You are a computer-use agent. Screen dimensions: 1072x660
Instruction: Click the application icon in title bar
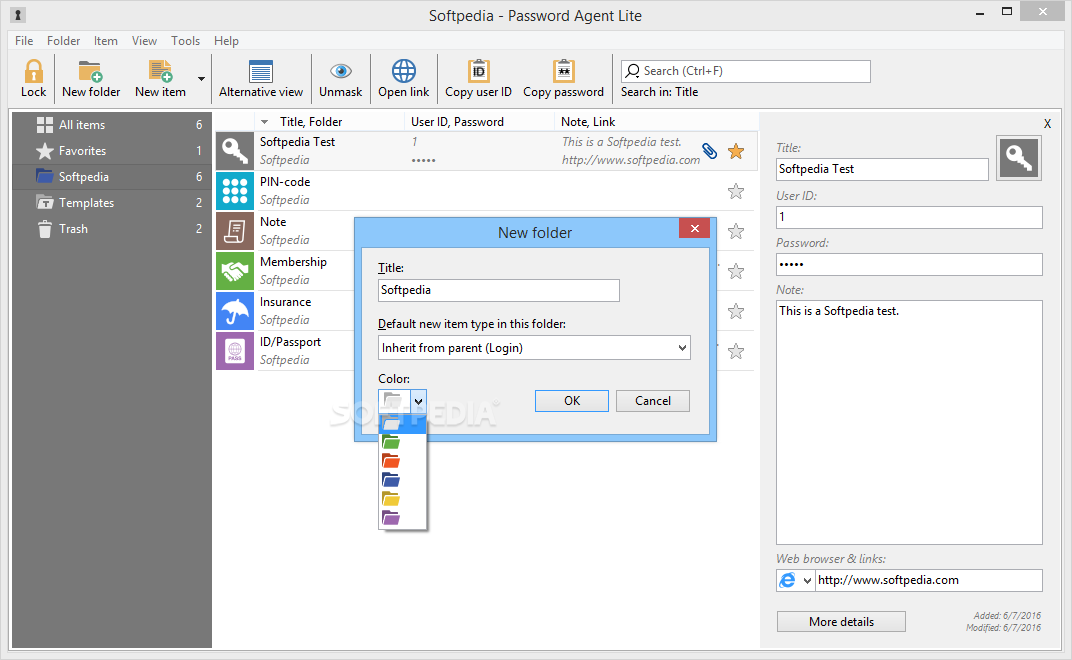18,14
